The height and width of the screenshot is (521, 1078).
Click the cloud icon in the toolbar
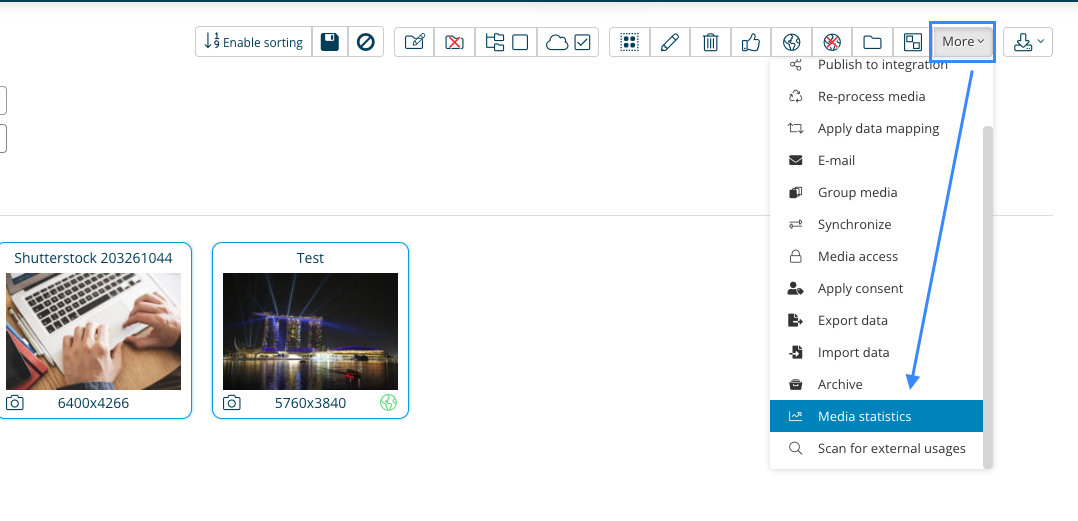click(x=557, y=43)
